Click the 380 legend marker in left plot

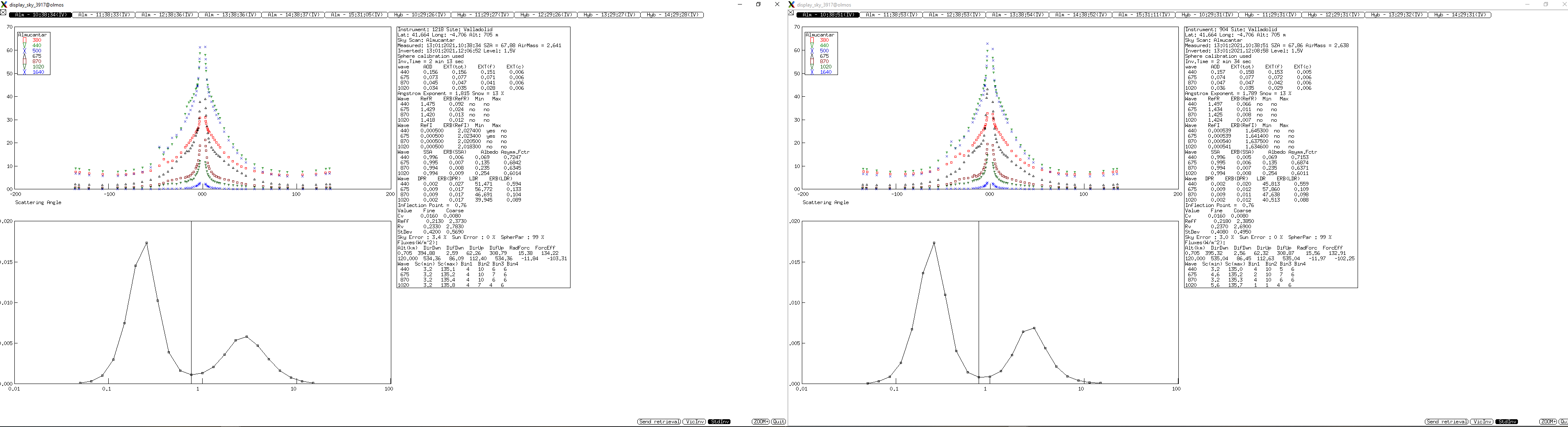(x=24, y=40)
